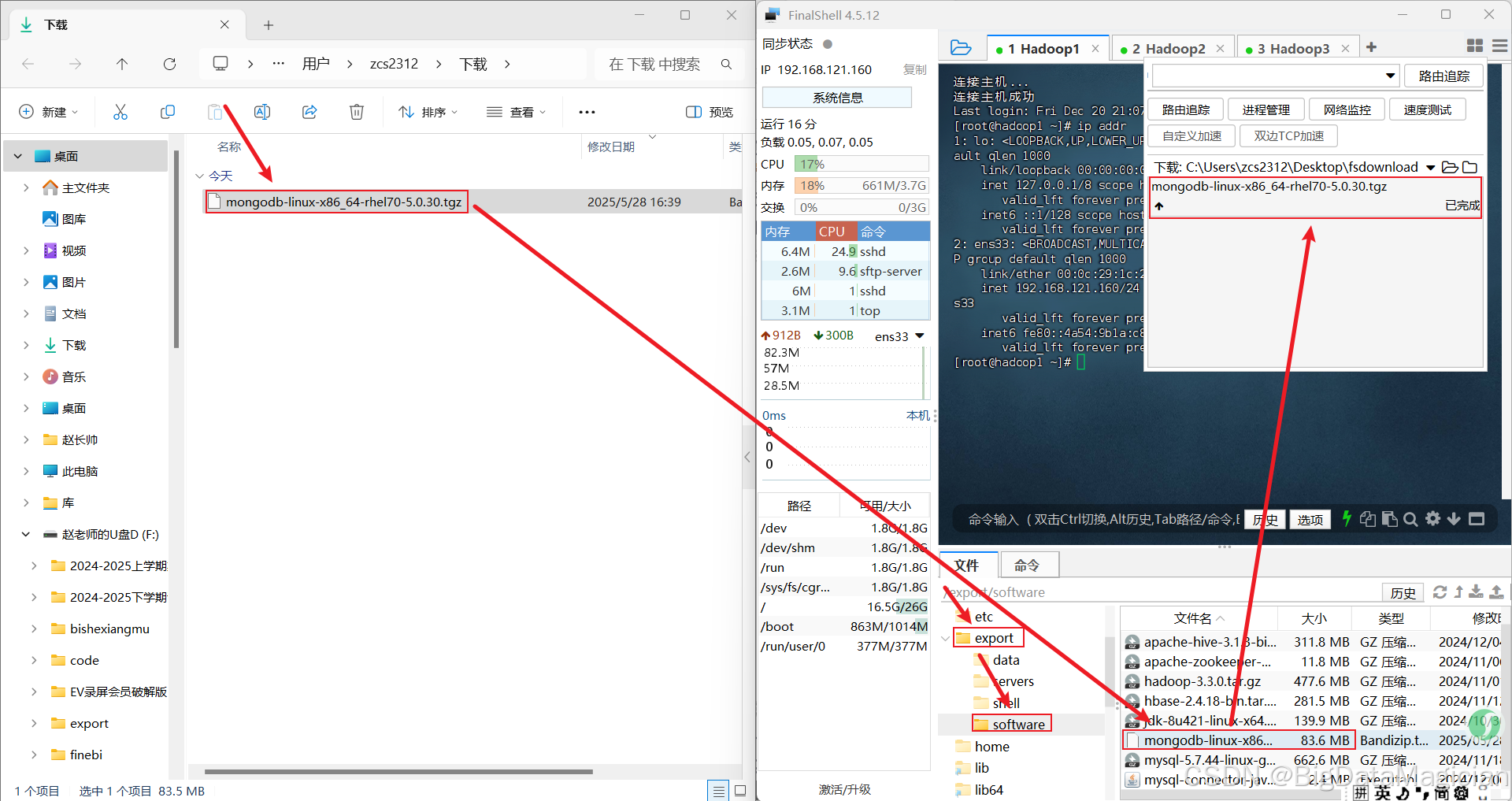Image resolution: width=1512 pixels, height=801 pixels.
Task: Click the 系统信息 button
Action: [837, 98]
